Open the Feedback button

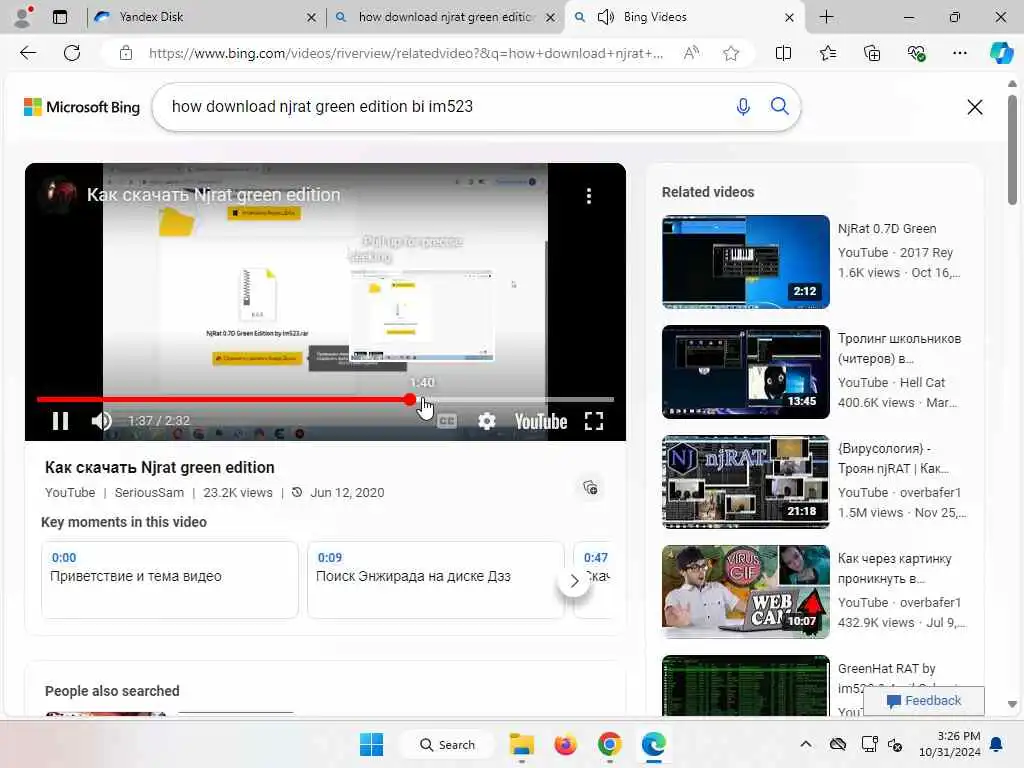(924, 701)
